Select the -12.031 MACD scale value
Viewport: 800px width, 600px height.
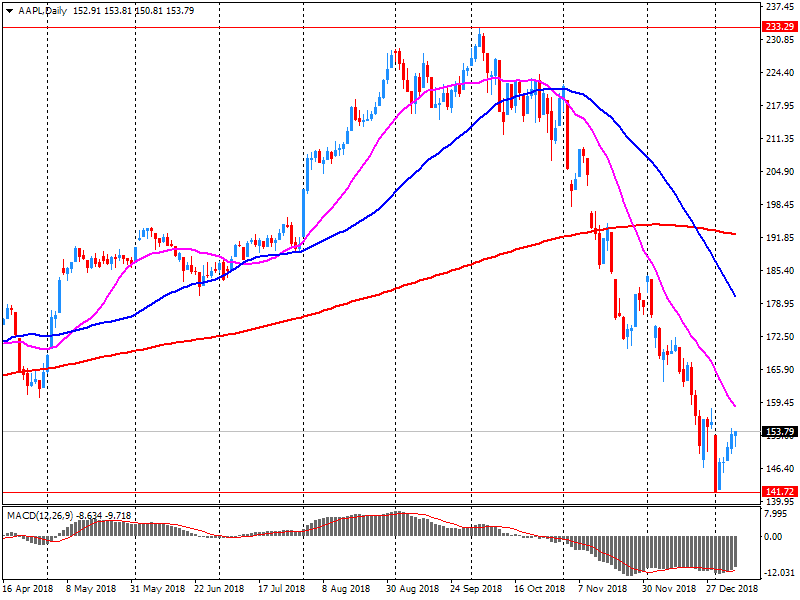[x=779, y=572]
